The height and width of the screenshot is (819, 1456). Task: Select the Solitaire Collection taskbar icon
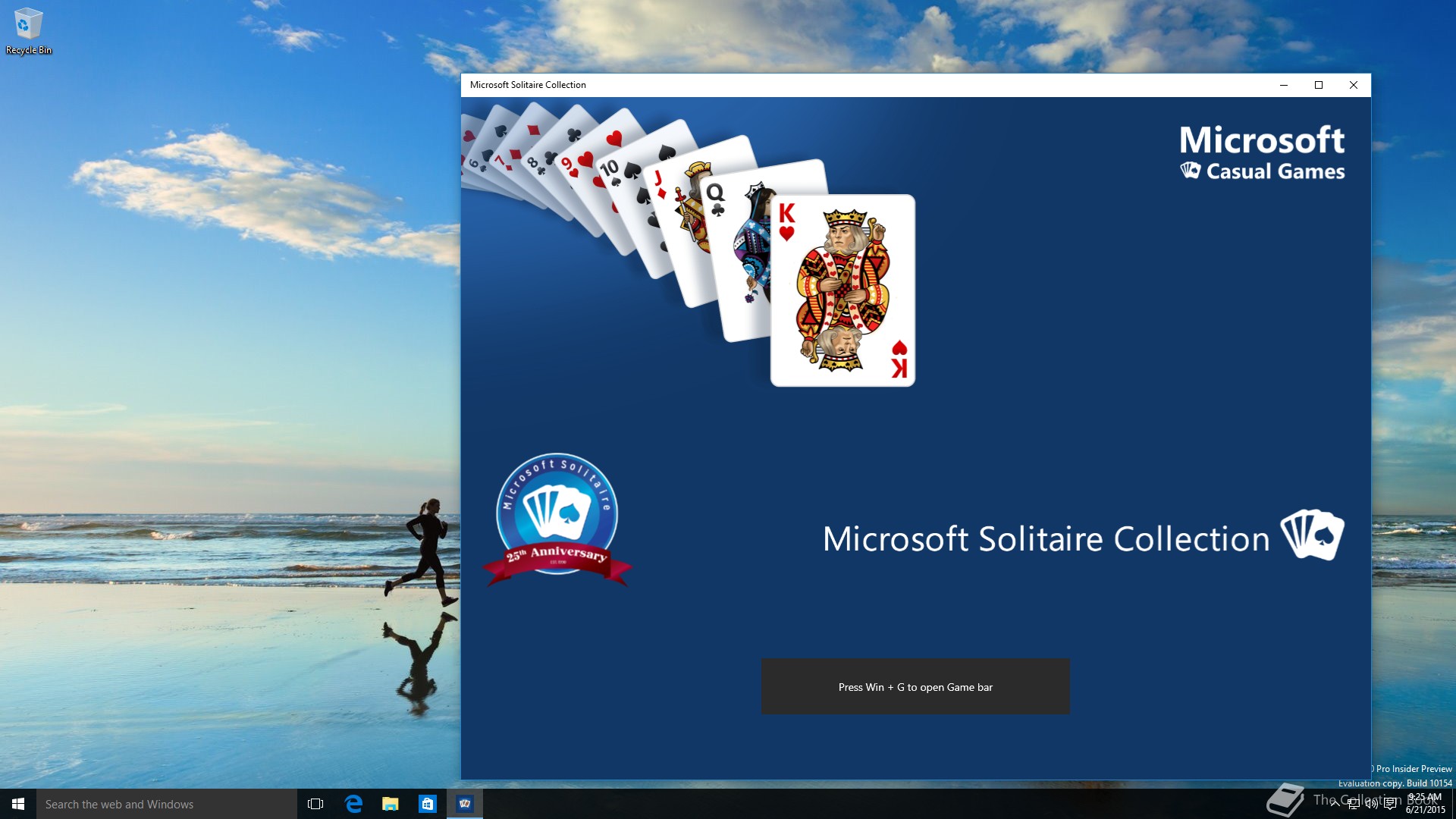click(465, 804)
